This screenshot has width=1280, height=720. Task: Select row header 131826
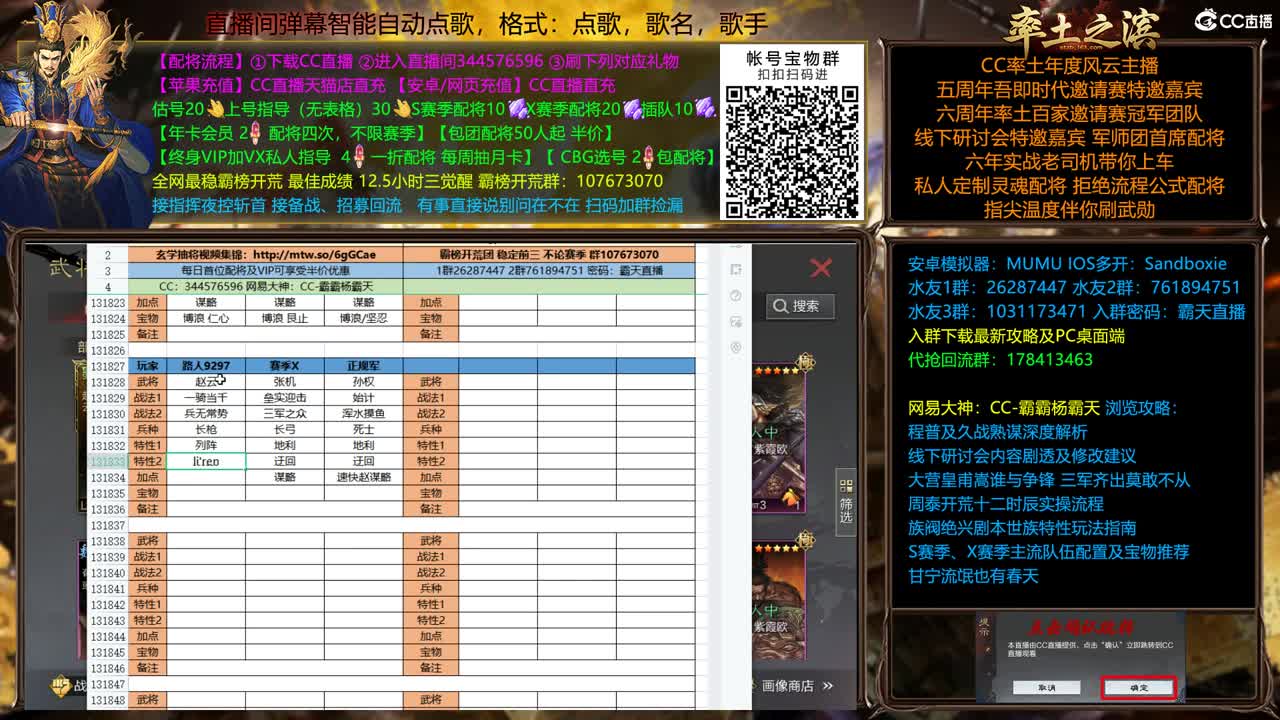pyautogui.click(x=107, y=351)
